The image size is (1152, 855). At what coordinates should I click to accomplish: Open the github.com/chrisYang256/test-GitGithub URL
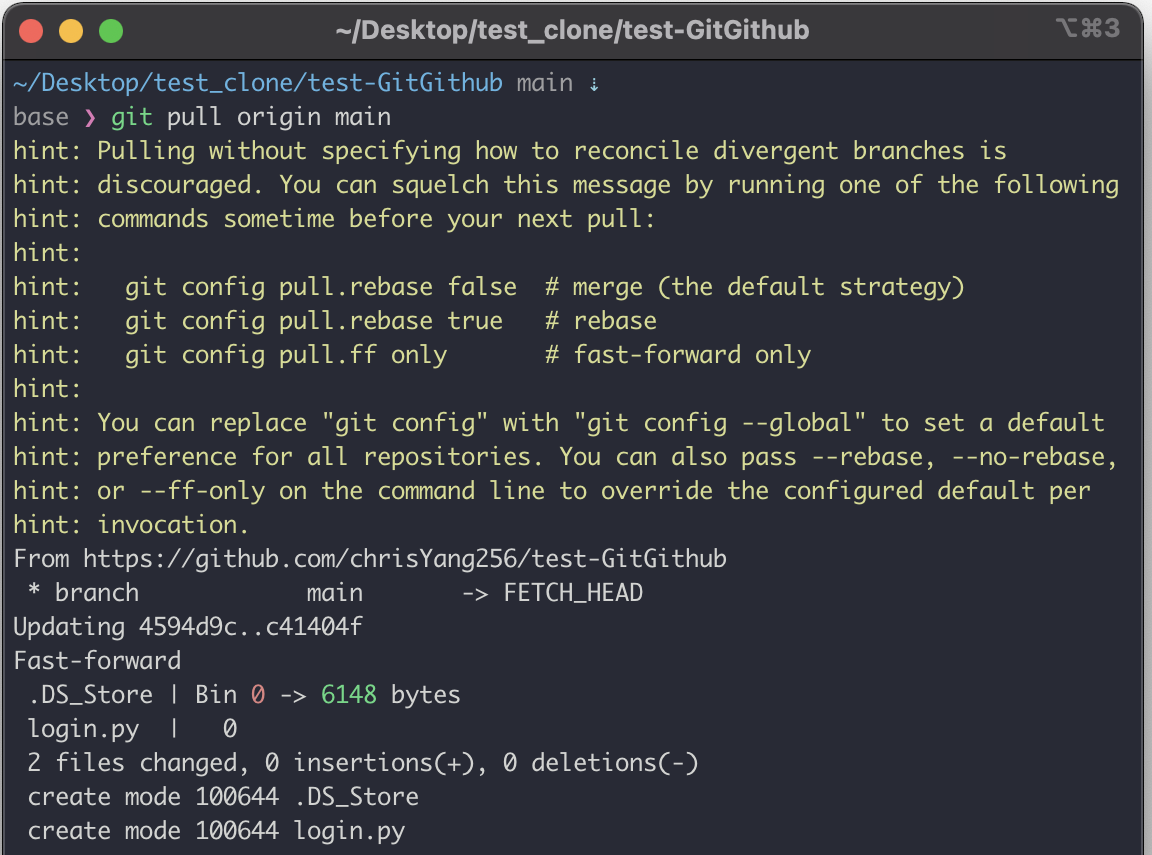click(405, 559)
